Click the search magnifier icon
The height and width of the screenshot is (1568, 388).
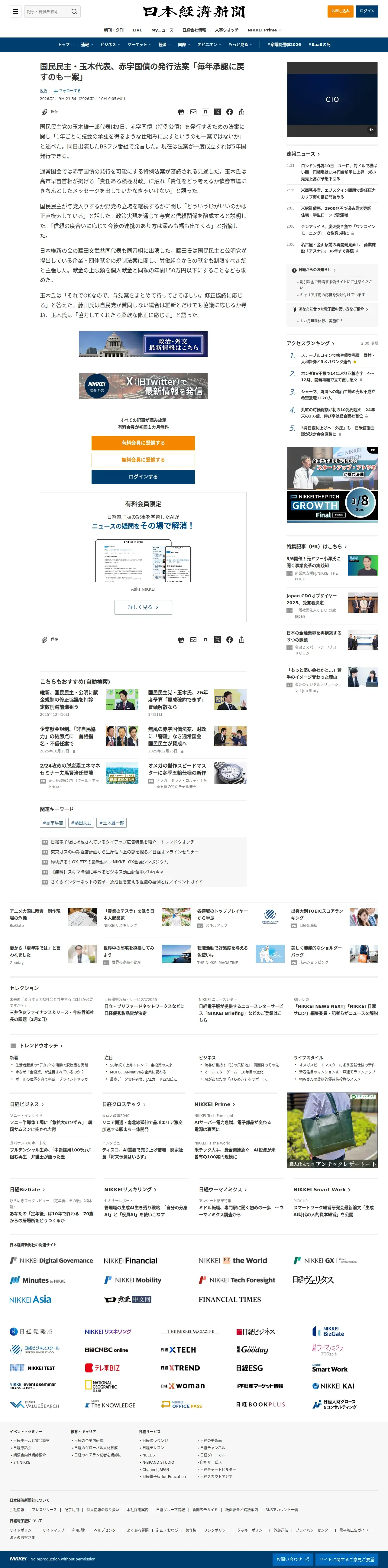[x=74, y=11]
